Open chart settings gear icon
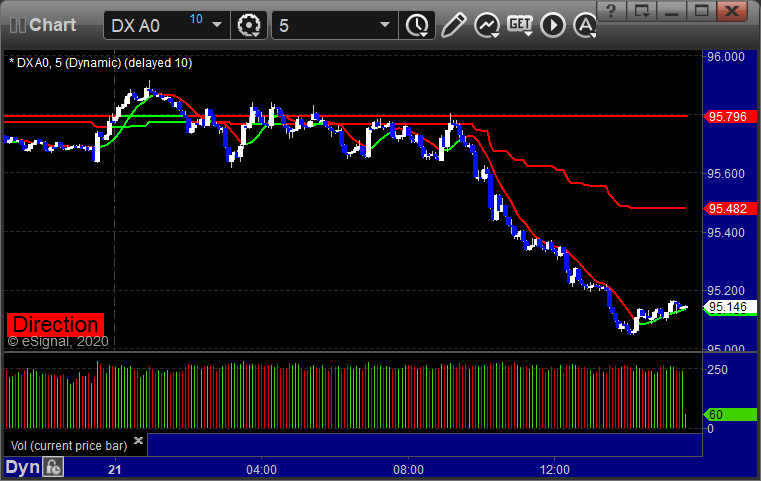This screenshot has width=761, height=481. point(249,25)
